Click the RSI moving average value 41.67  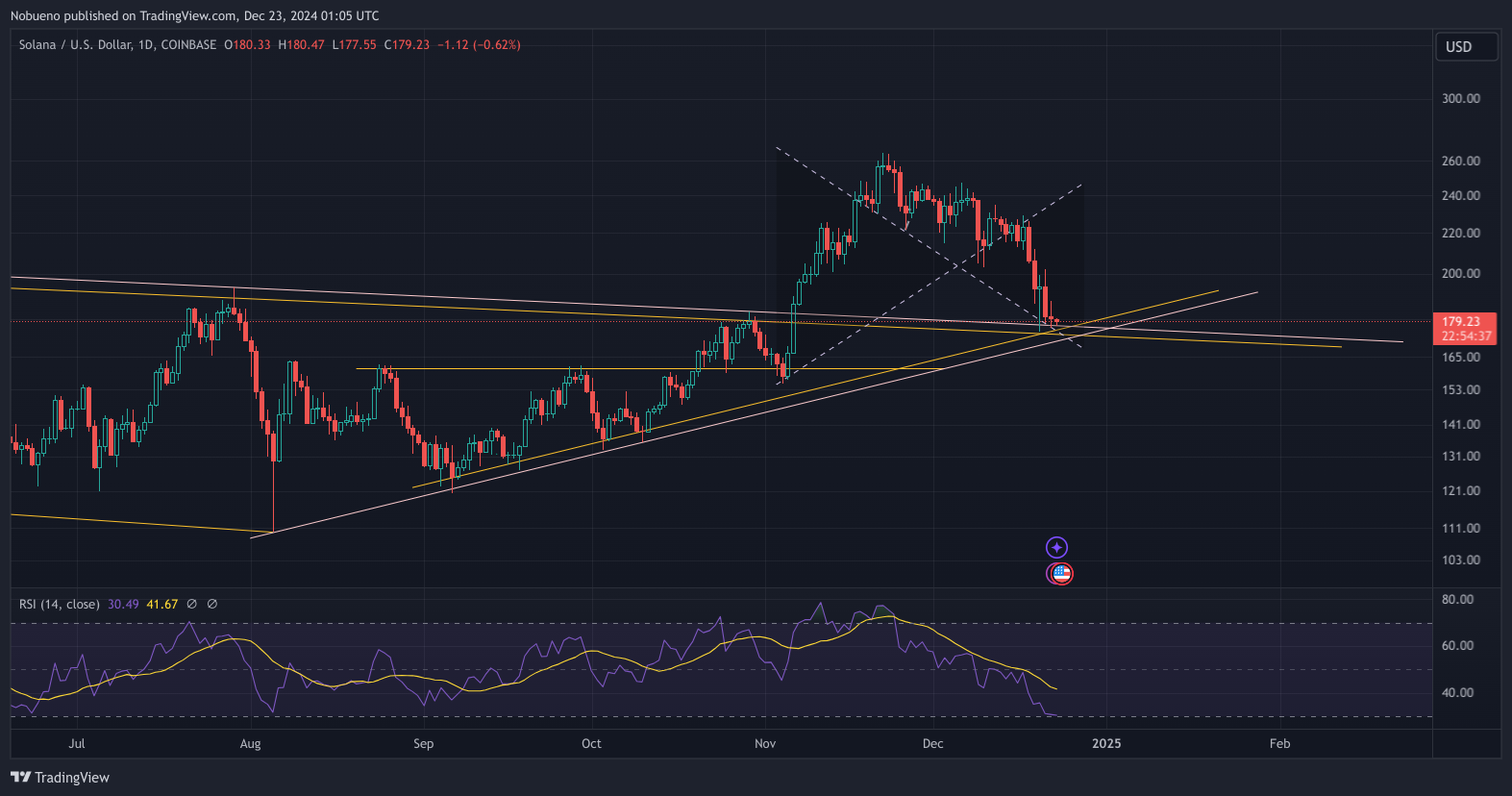162,604
